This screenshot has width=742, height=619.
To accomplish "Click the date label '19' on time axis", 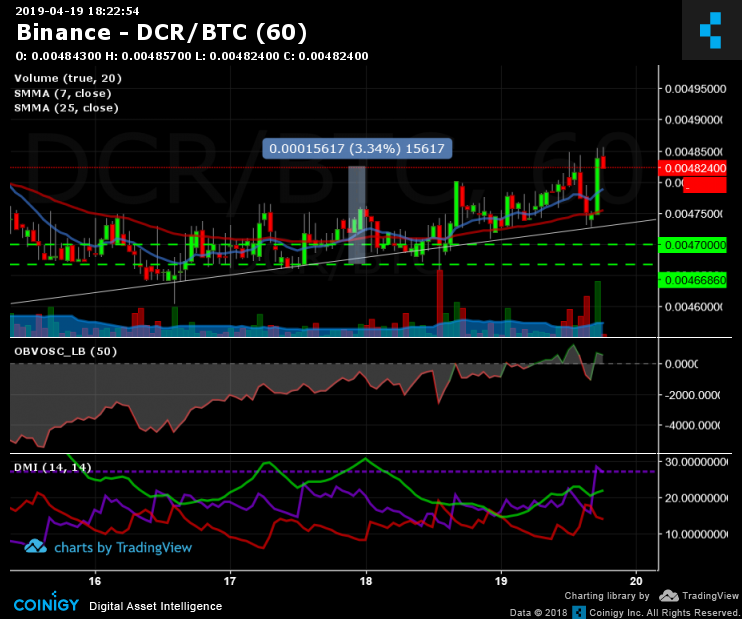I will [x=501, y=581].
